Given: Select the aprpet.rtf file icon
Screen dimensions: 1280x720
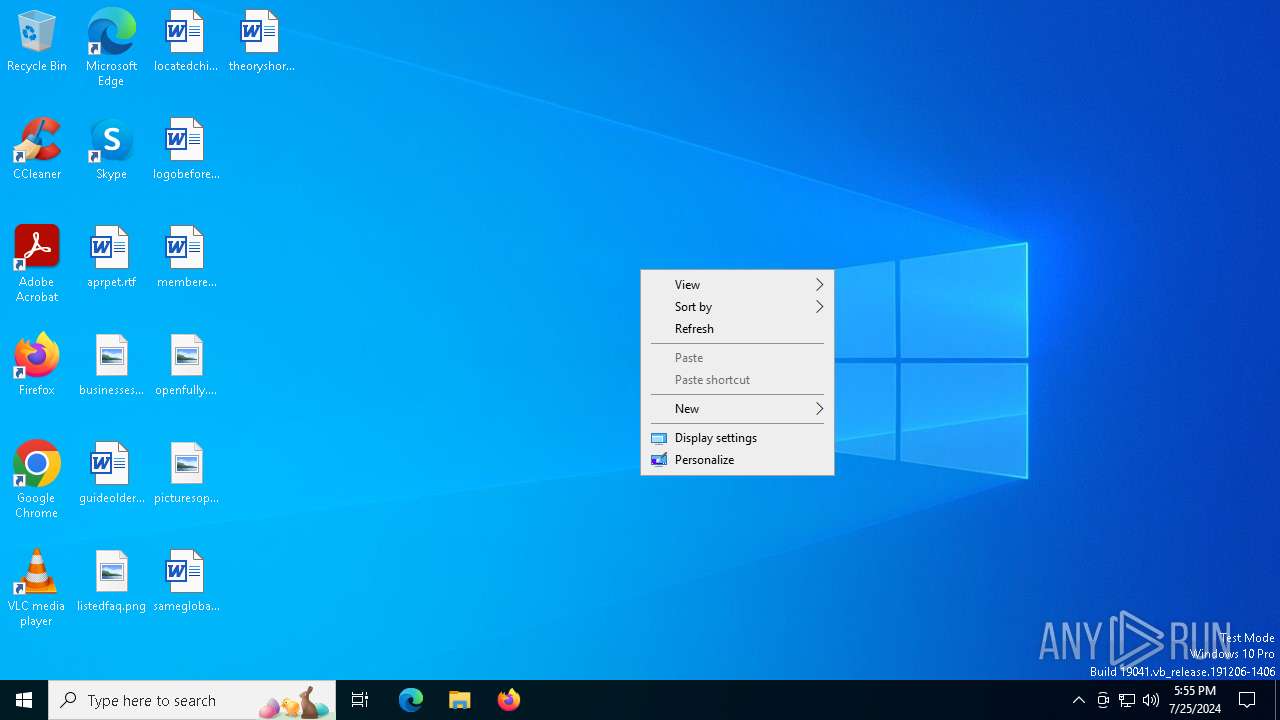Looking at the screenshot, I should tap(111, 258).
